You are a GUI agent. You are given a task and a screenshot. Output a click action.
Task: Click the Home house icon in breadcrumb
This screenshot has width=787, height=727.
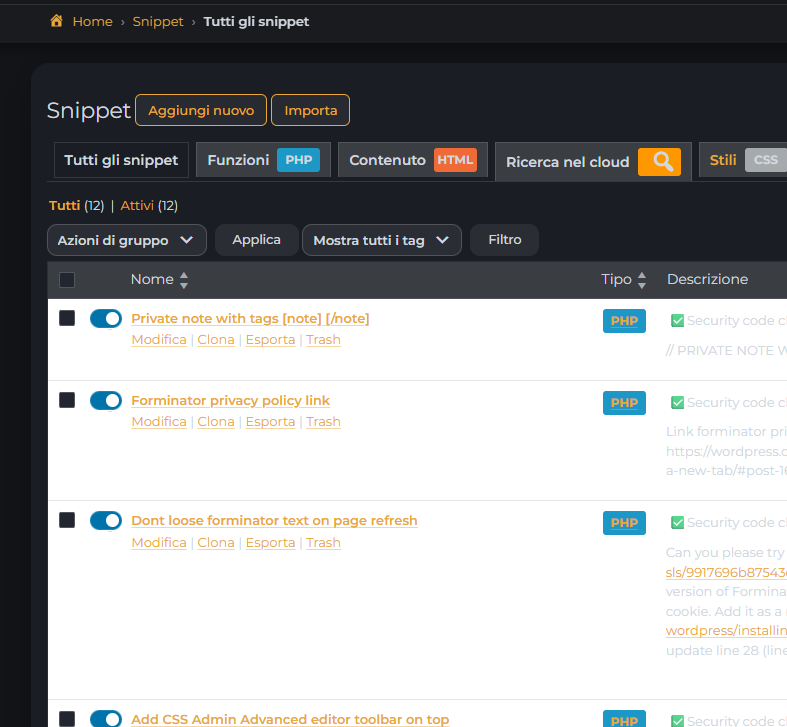(x=56, y=21)
